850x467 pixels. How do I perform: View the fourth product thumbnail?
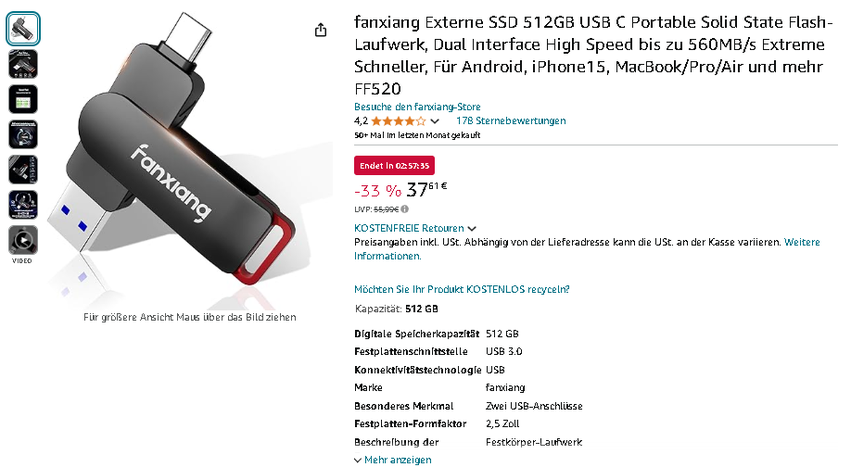pos(23,134)
